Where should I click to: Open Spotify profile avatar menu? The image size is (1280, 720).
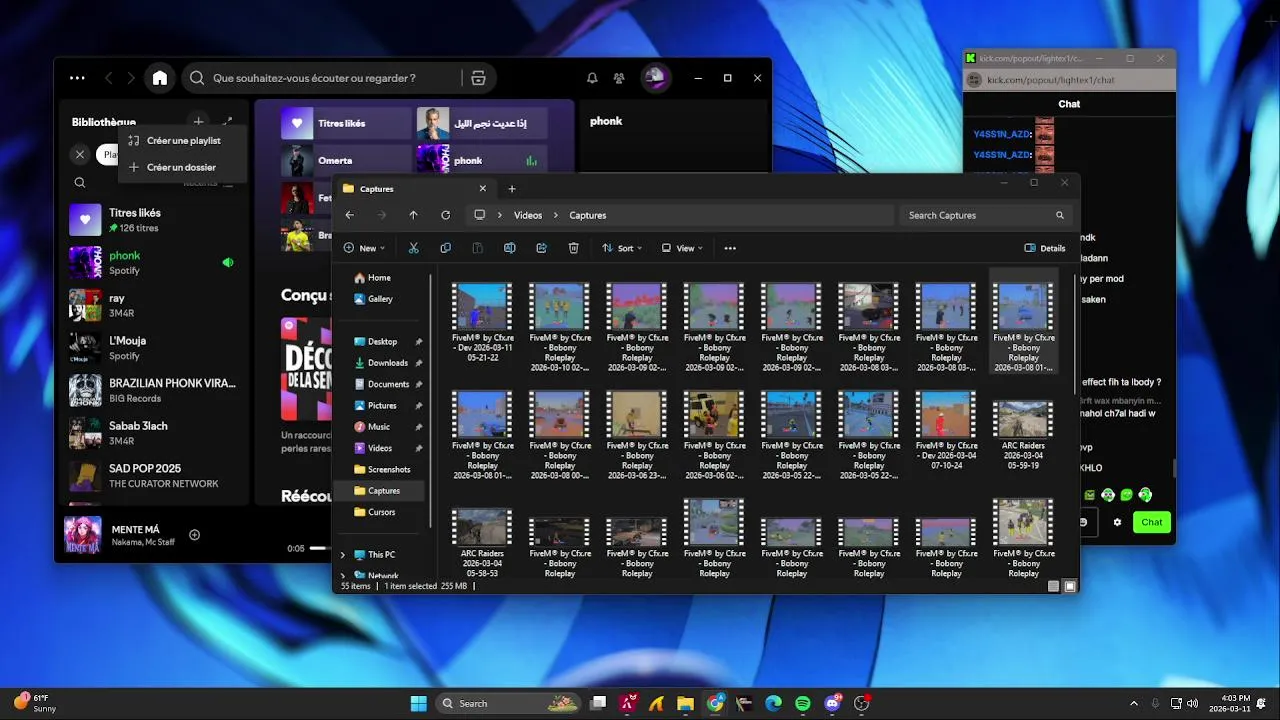(655, 78)
